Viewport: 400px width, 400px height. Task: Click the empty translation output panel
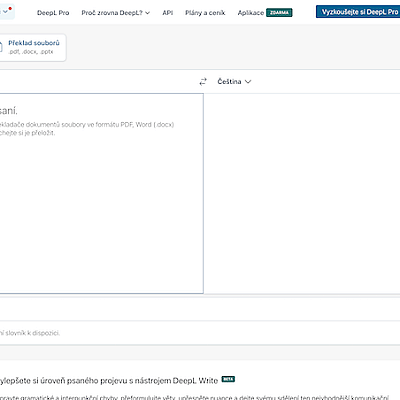coord(302,193)
